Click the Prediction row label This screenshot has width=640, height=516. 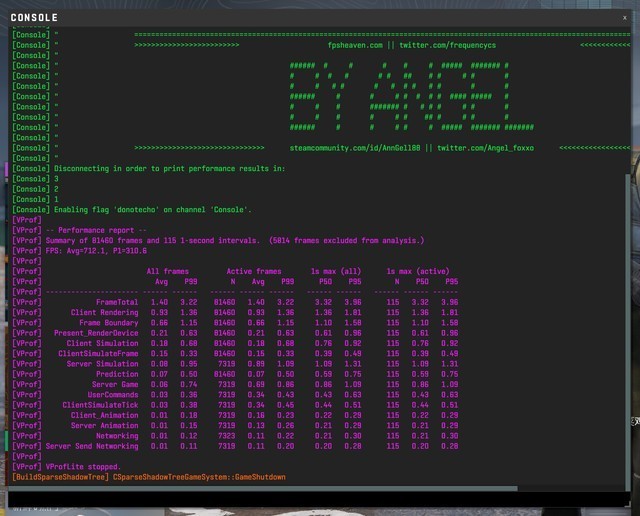117,374
